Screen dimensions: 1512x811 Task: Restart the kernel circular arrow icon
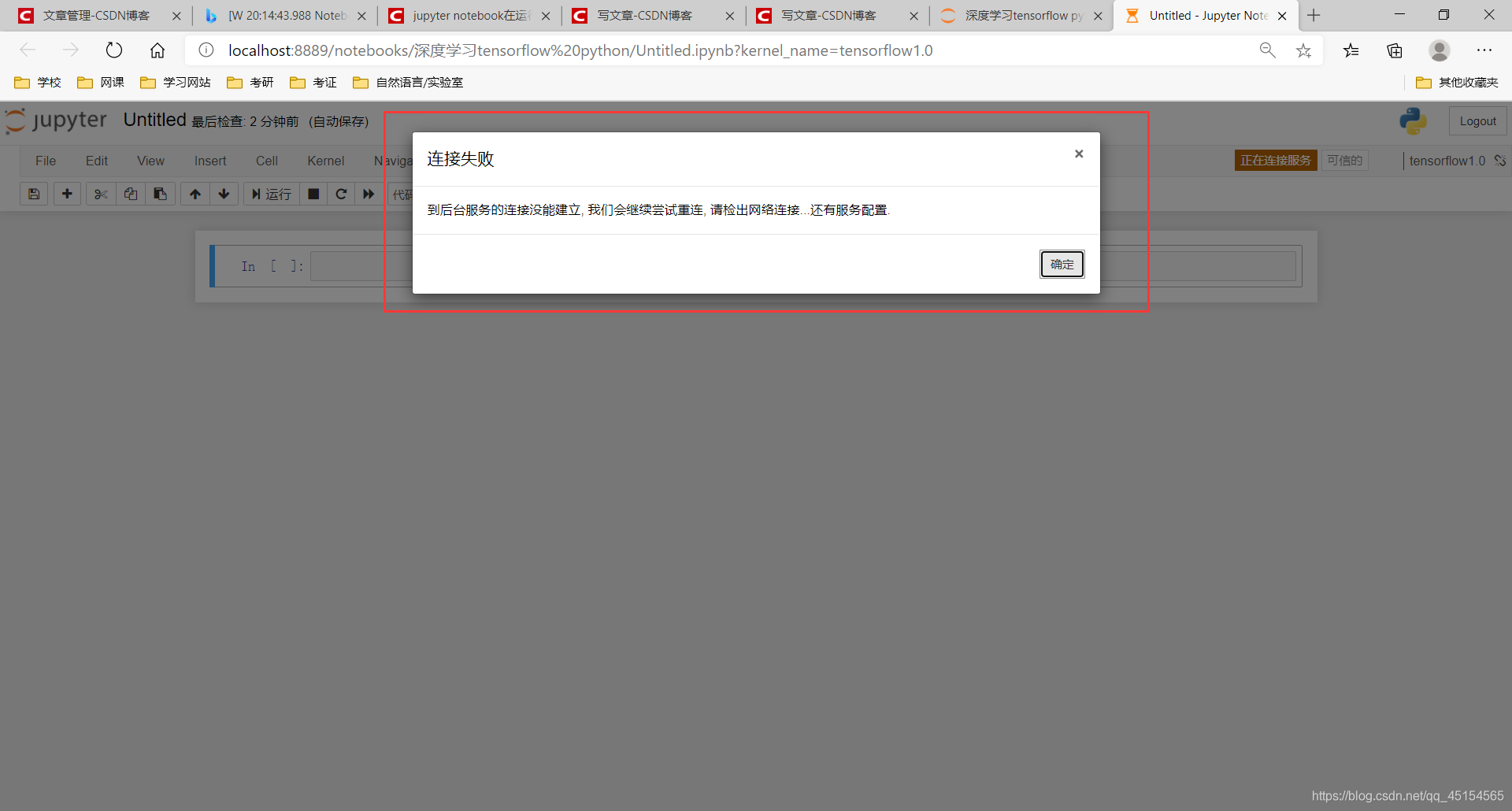(341, 194)
